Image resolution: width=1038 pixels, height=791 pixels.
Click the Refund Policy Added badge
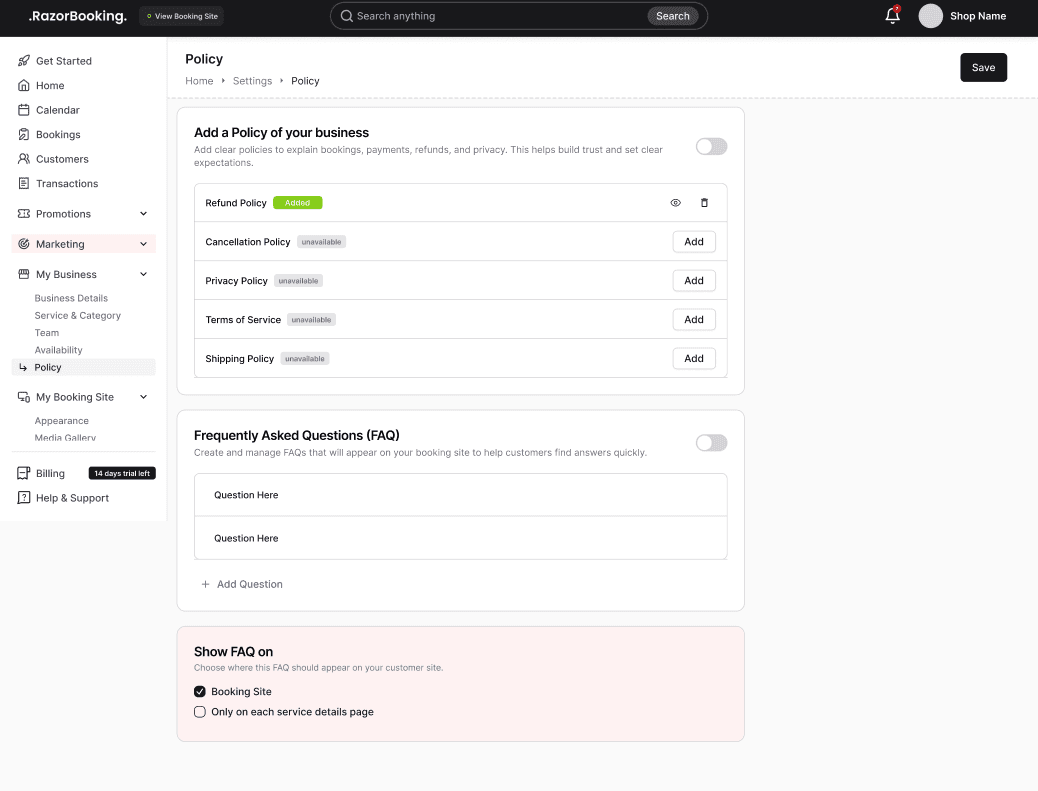click(298, 203)
